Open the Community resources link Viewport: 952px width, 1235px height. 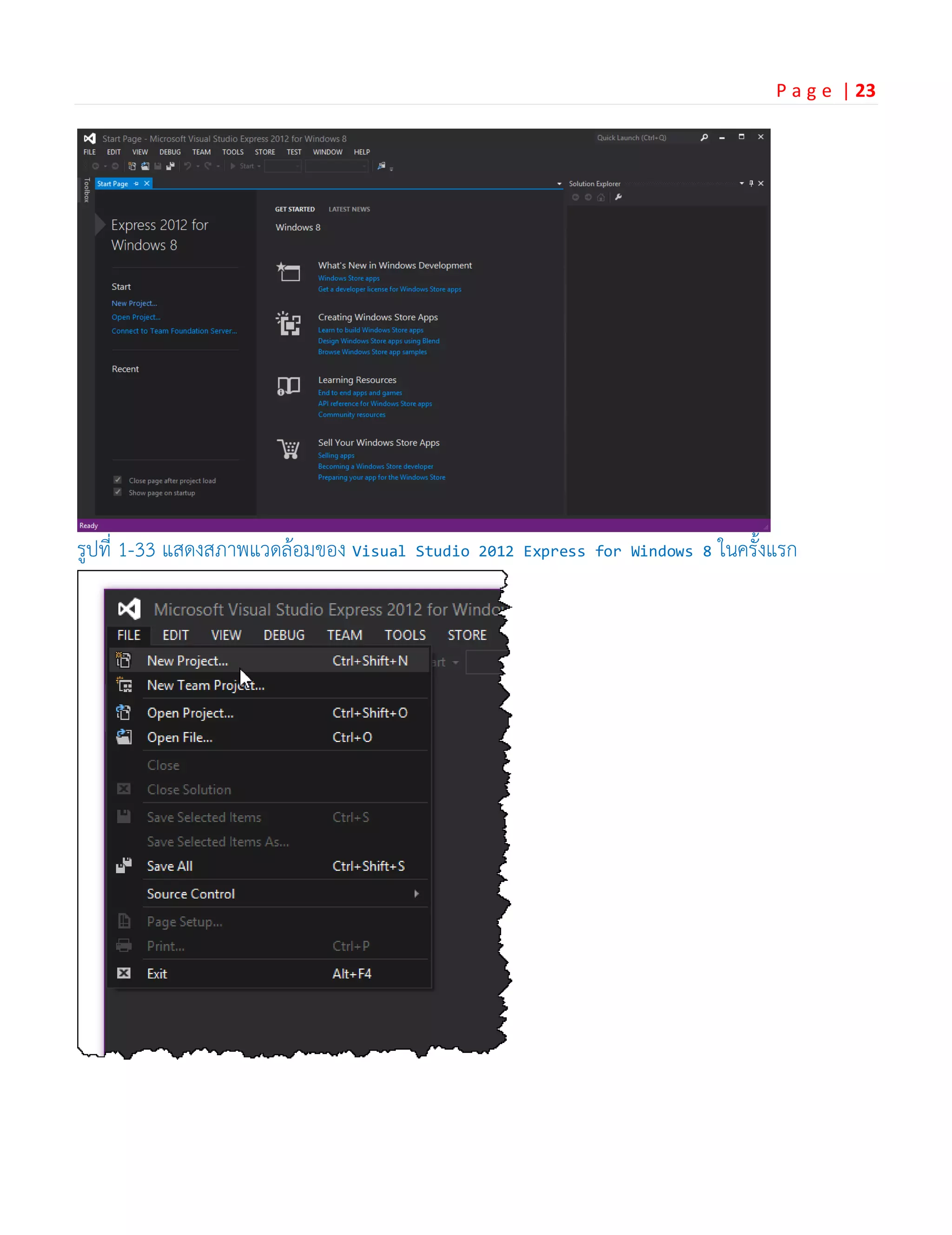(351, 415)
